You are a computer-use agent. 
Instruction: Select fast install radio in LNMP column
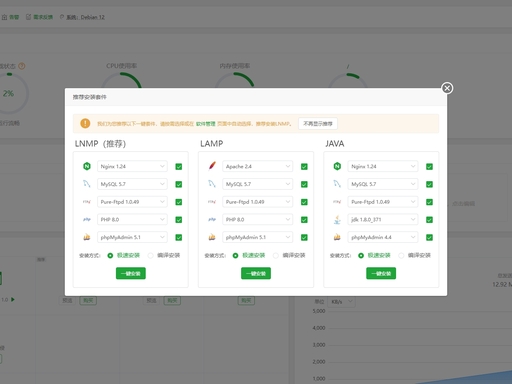[x=110, y=255]
